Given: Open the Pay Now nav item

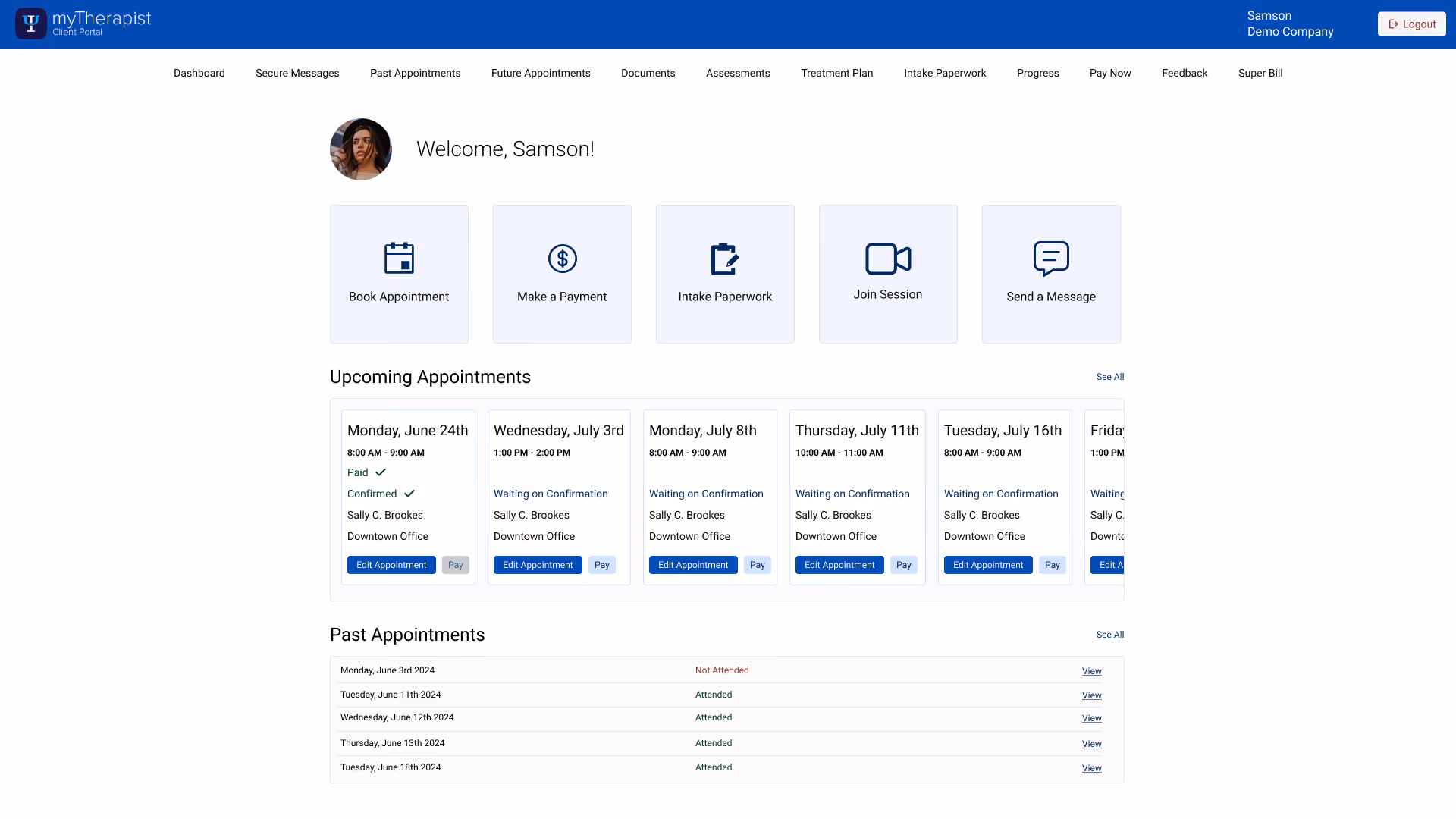Looking at the screenshot, I should click(1110, 73).
